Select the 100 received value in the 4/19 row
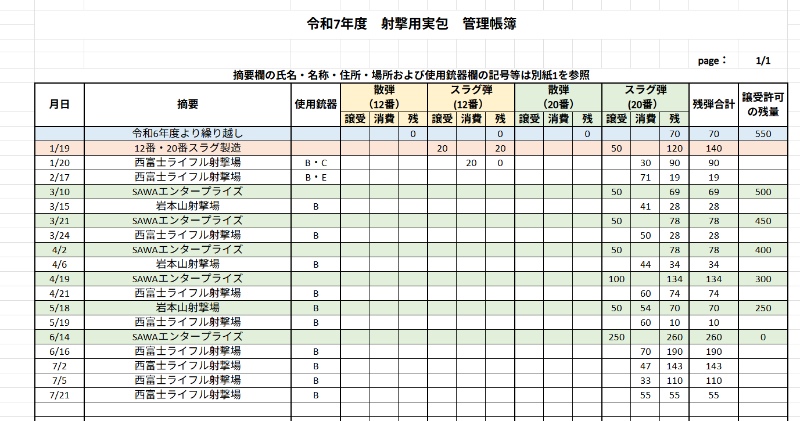 (x=616, y=279)
